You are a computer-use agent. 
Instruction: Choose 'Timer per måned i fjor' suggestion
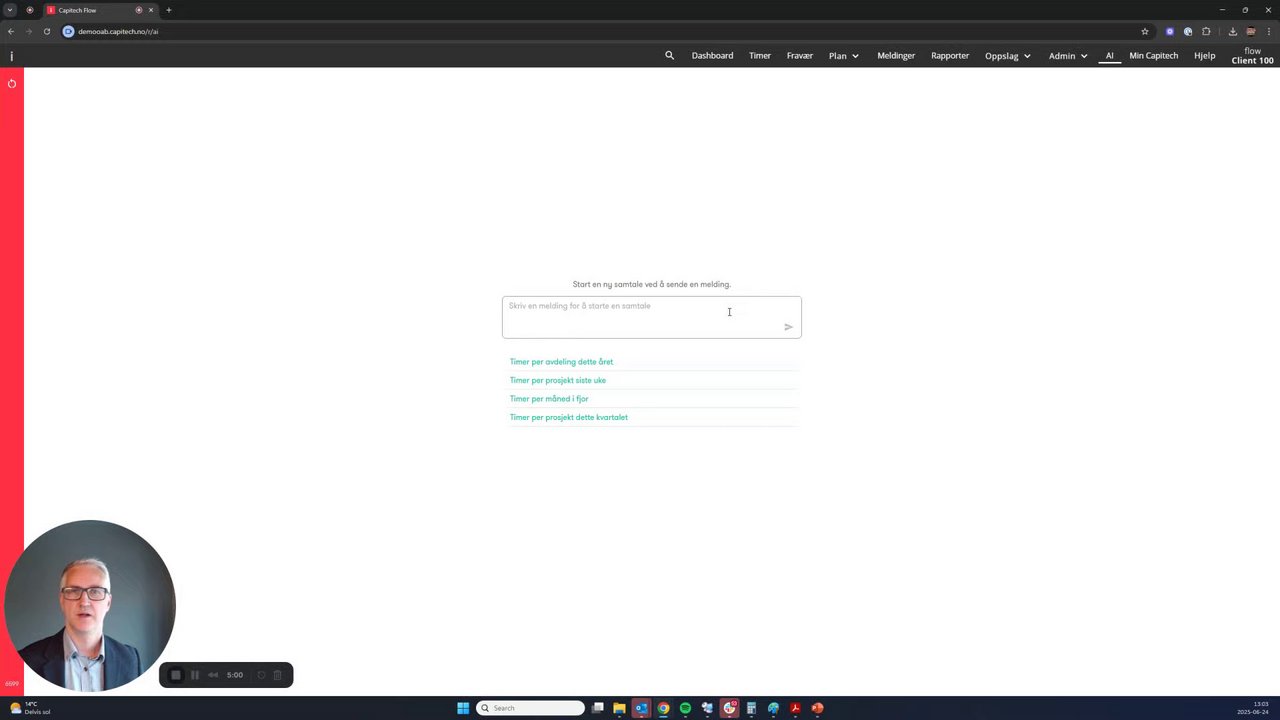549,399
